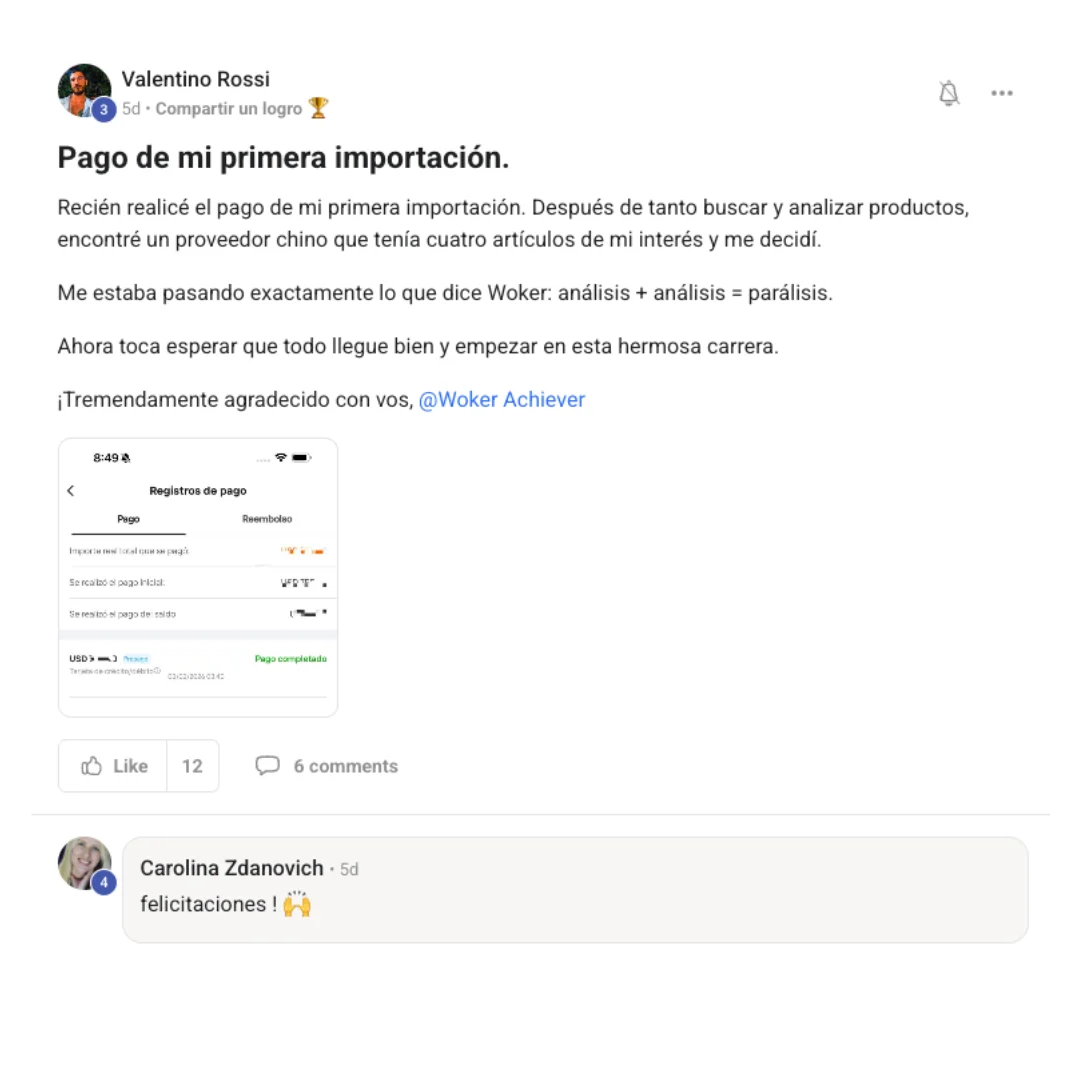Click the level 4 badge on Carolina's avatar
1080x1080 pixels.
(x=103, y=883)
